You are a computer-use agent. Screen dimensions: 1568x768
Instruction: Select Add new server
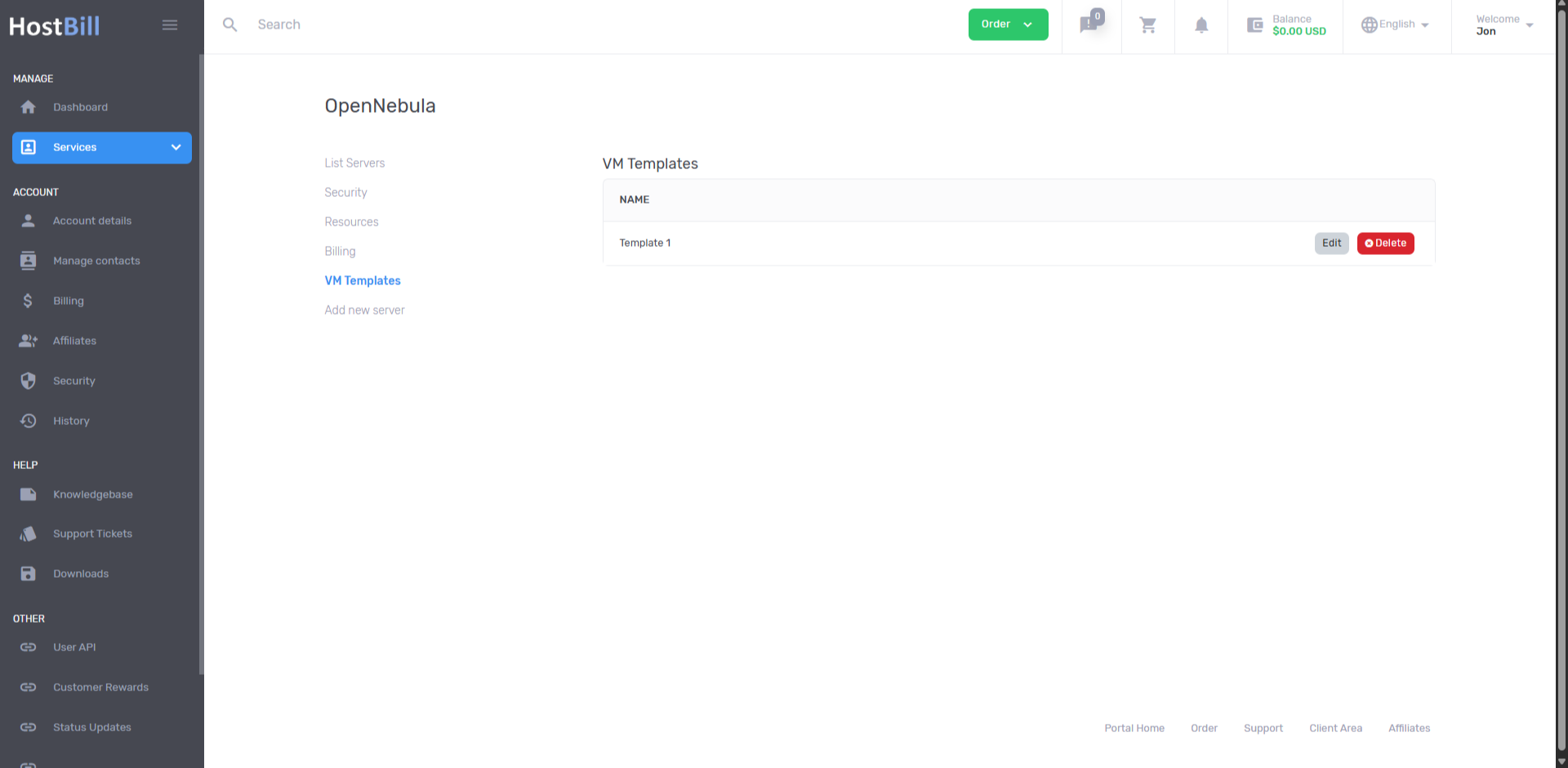(364, 310)
